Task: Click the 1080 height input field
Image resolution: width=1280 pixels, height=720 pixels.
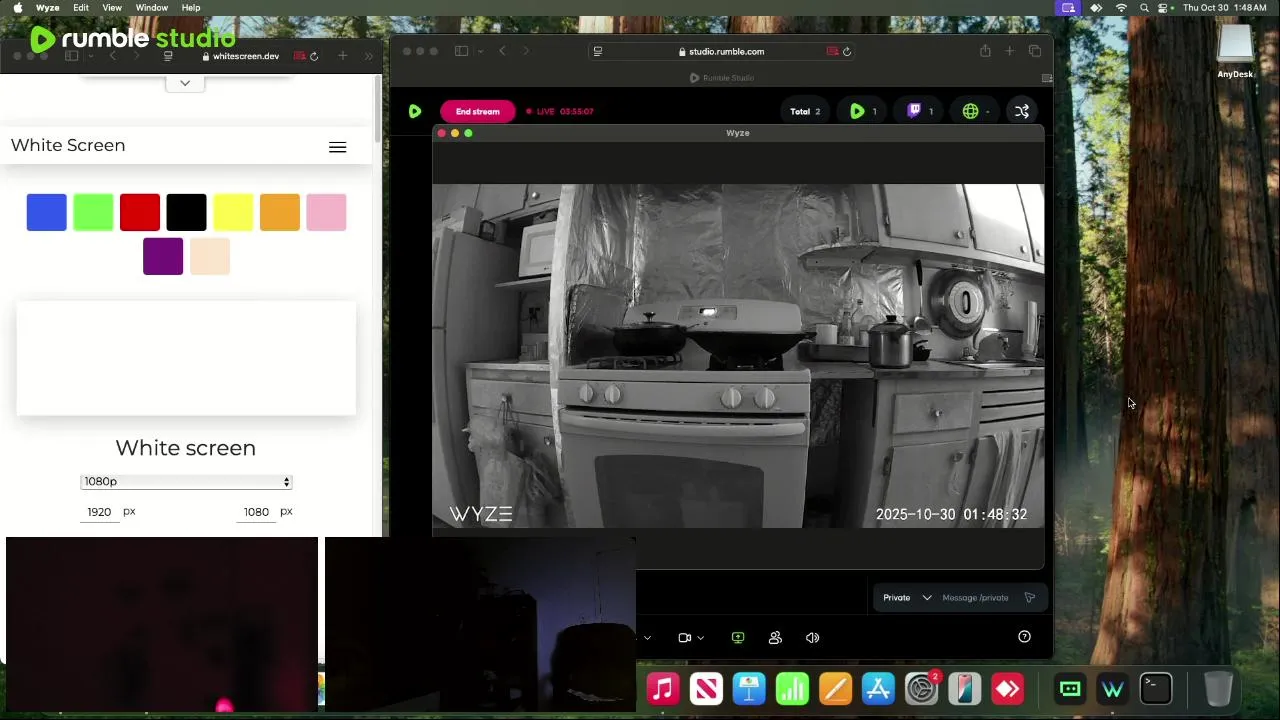Action: pos(256,512)
